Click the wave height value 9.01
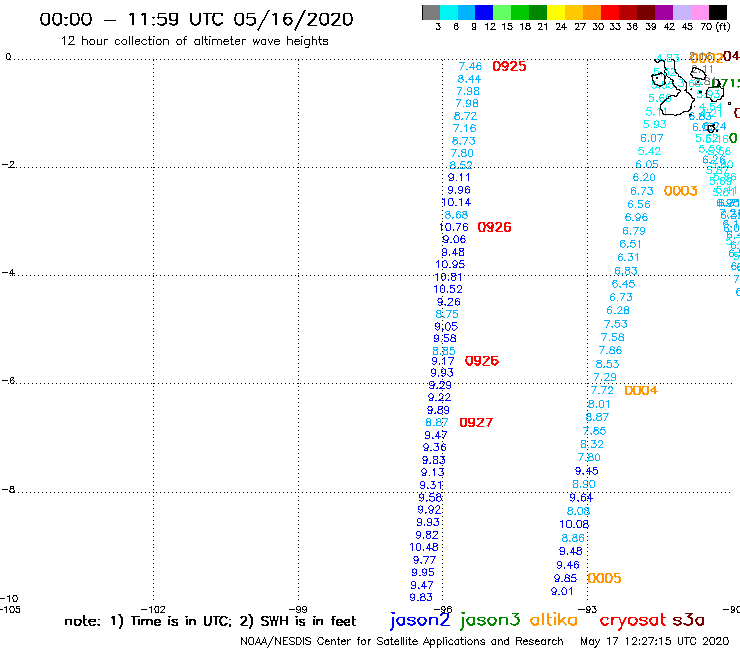The height and width of the screenshot is (650, 740). coord(562,591)
